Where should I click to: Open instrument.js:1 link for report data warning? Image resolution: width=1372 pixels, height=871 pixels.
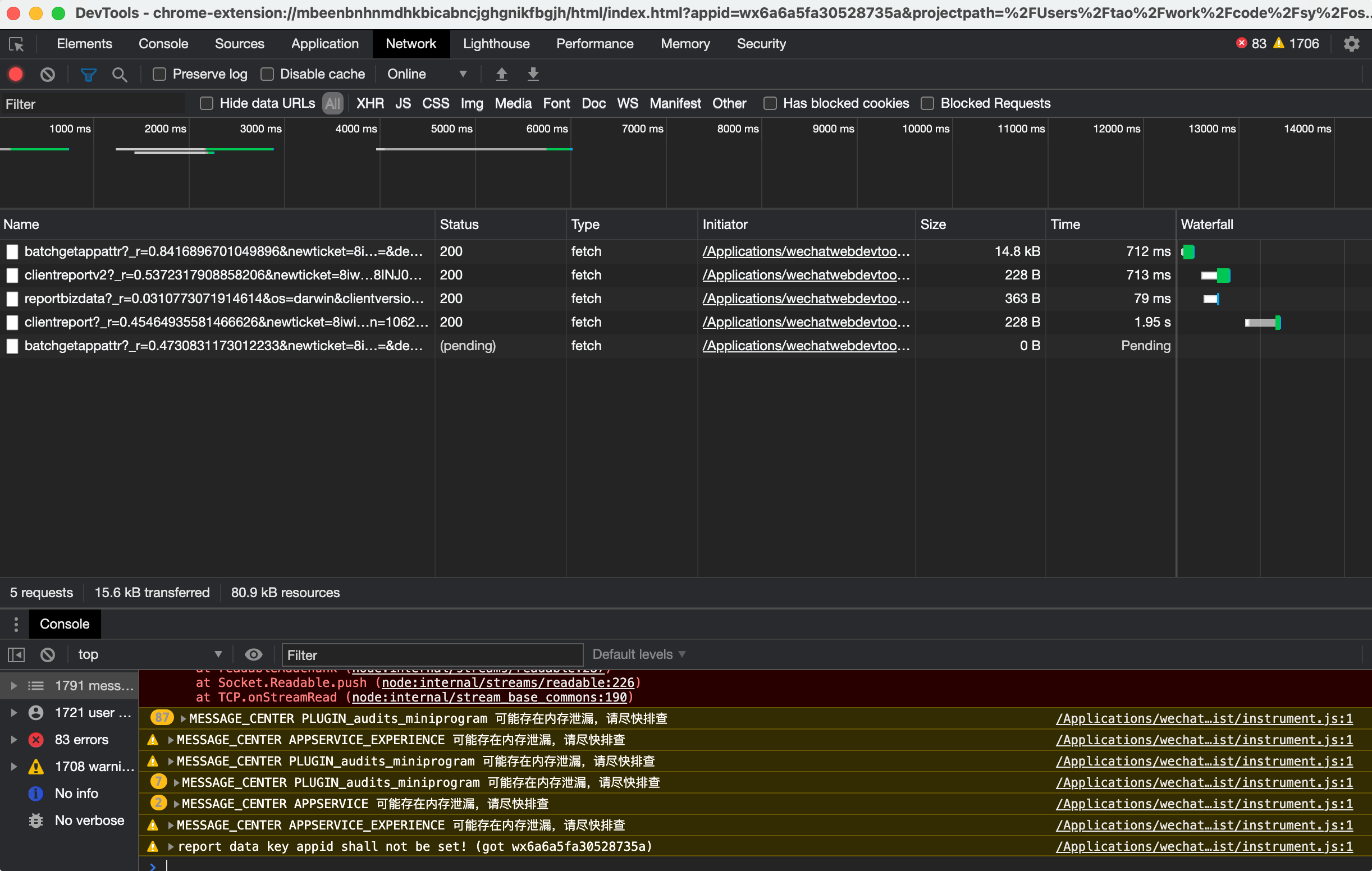click(x=1204, y=846)
